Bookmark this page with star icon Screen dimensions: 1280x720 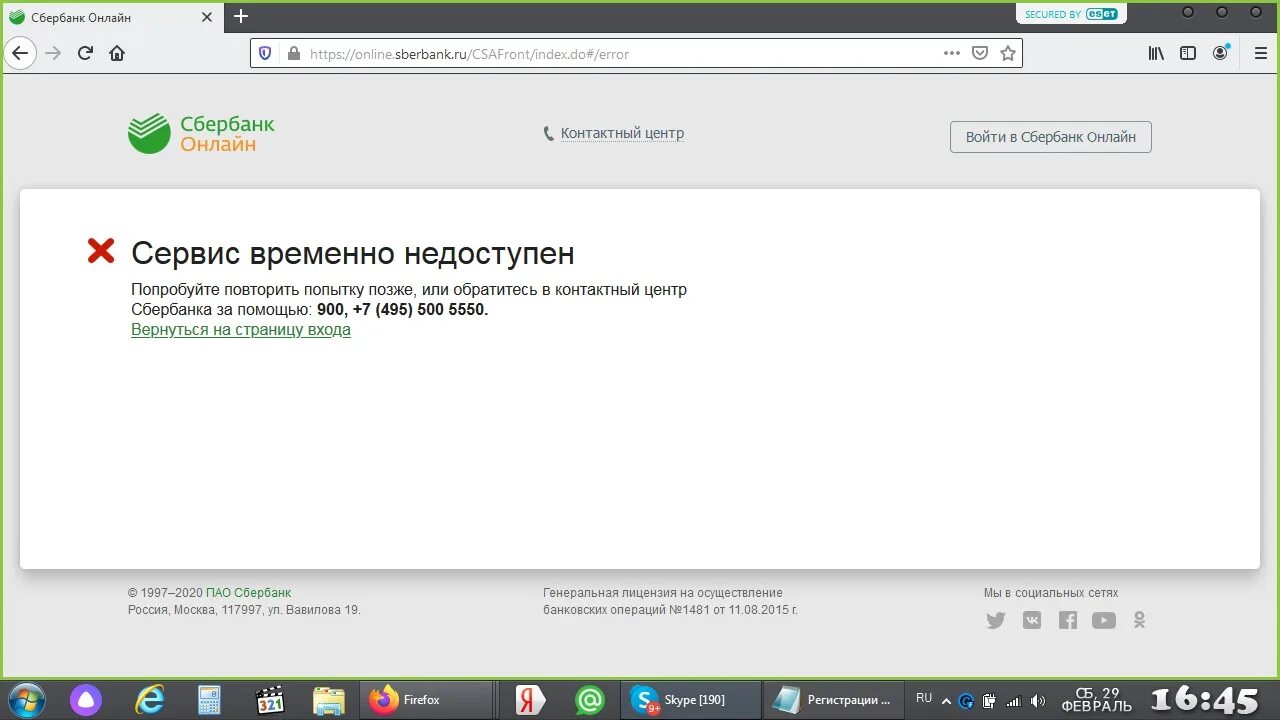1008,53
